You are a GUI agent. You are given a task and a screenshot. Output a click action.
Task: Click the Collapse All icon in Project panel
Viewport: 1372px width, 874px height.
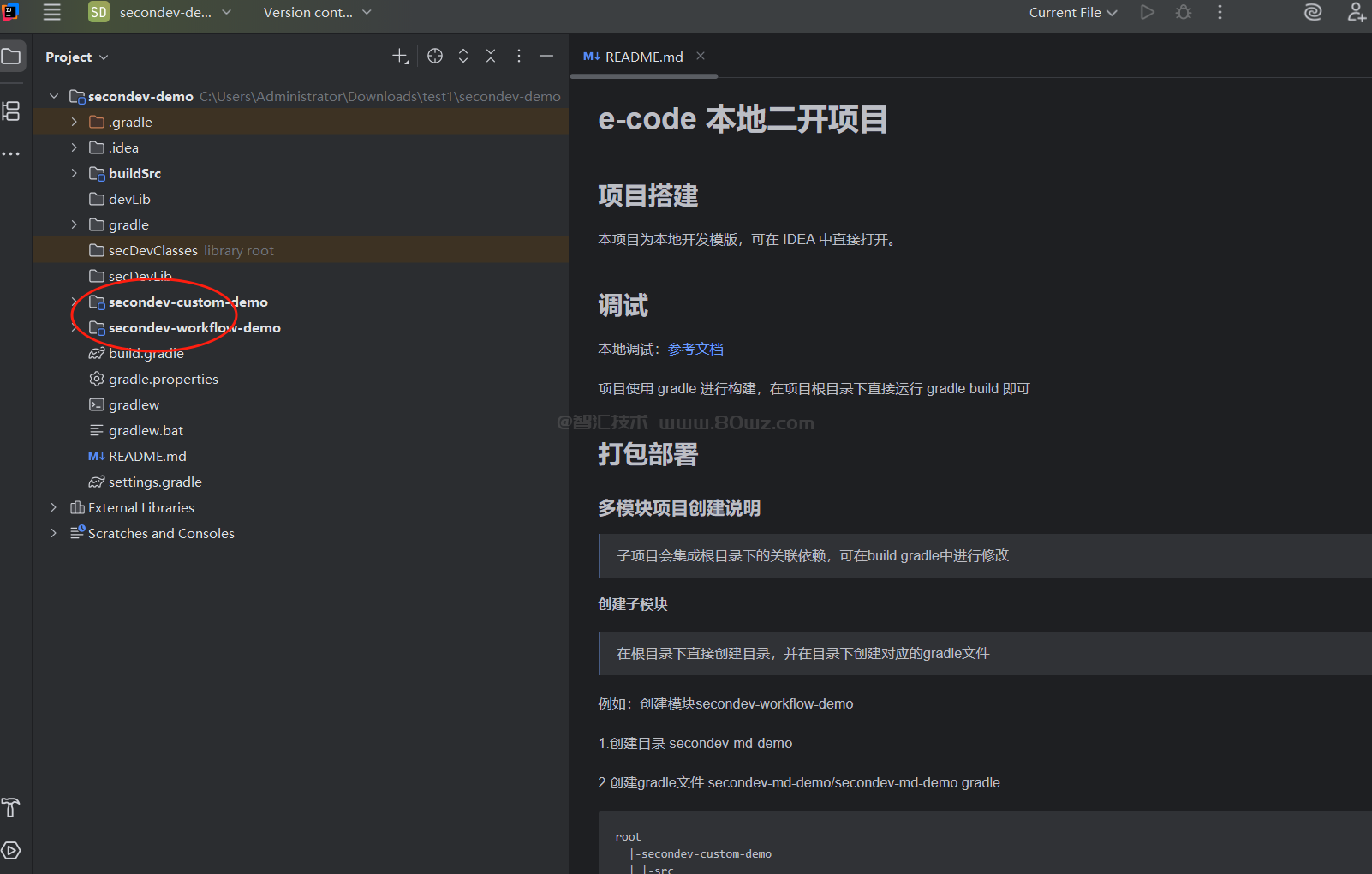[x=491, y=57]
